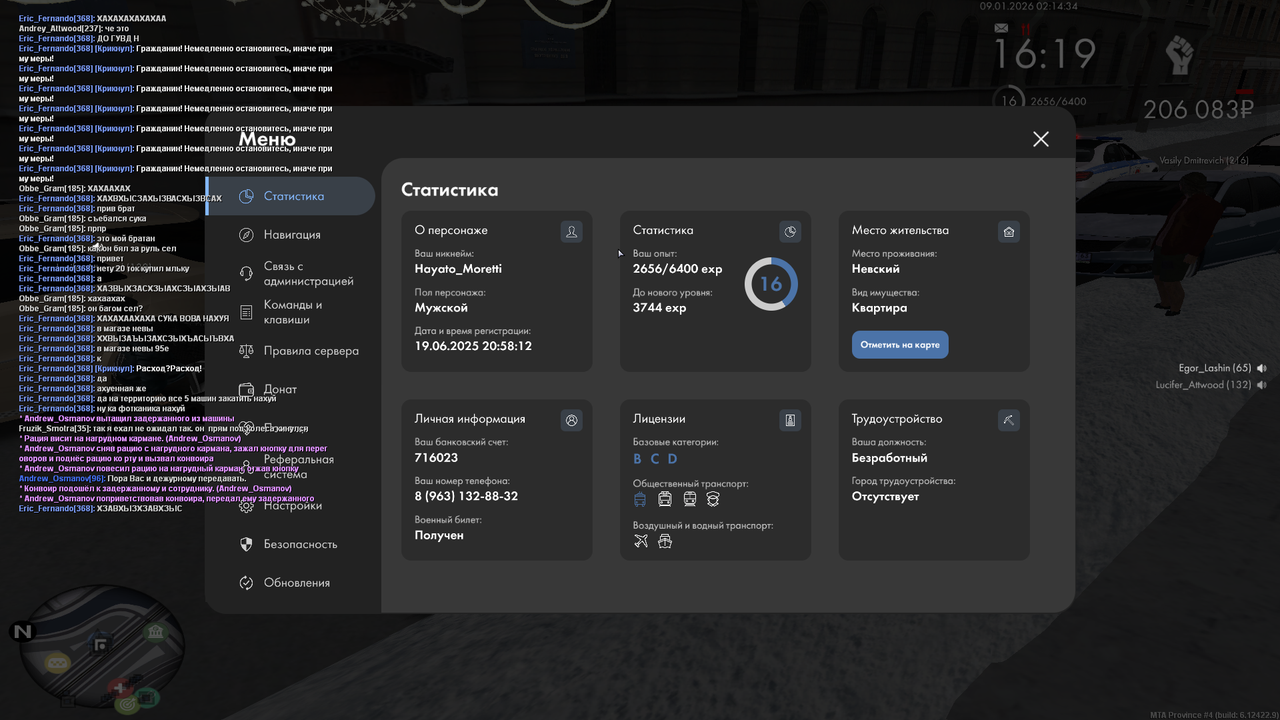Click the circular level 16 progress ring

[771, 284]
